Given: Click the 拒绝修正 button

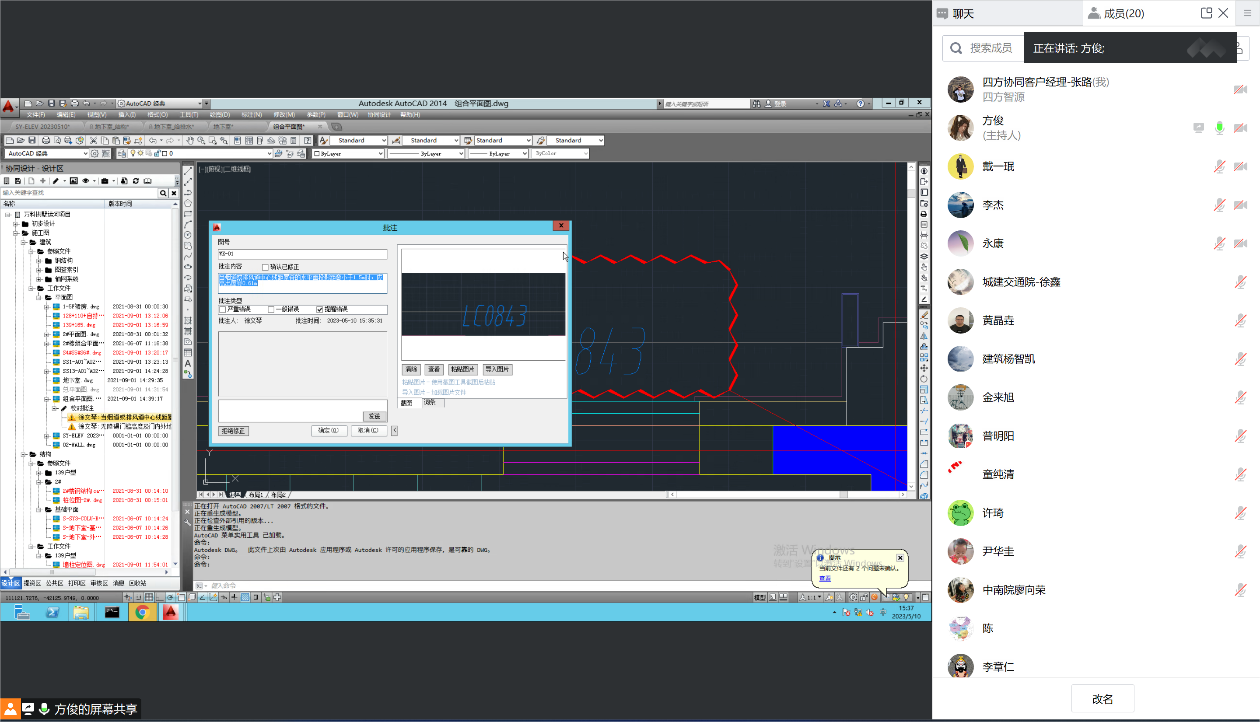Looking at the screenshot, I should 234,431.
